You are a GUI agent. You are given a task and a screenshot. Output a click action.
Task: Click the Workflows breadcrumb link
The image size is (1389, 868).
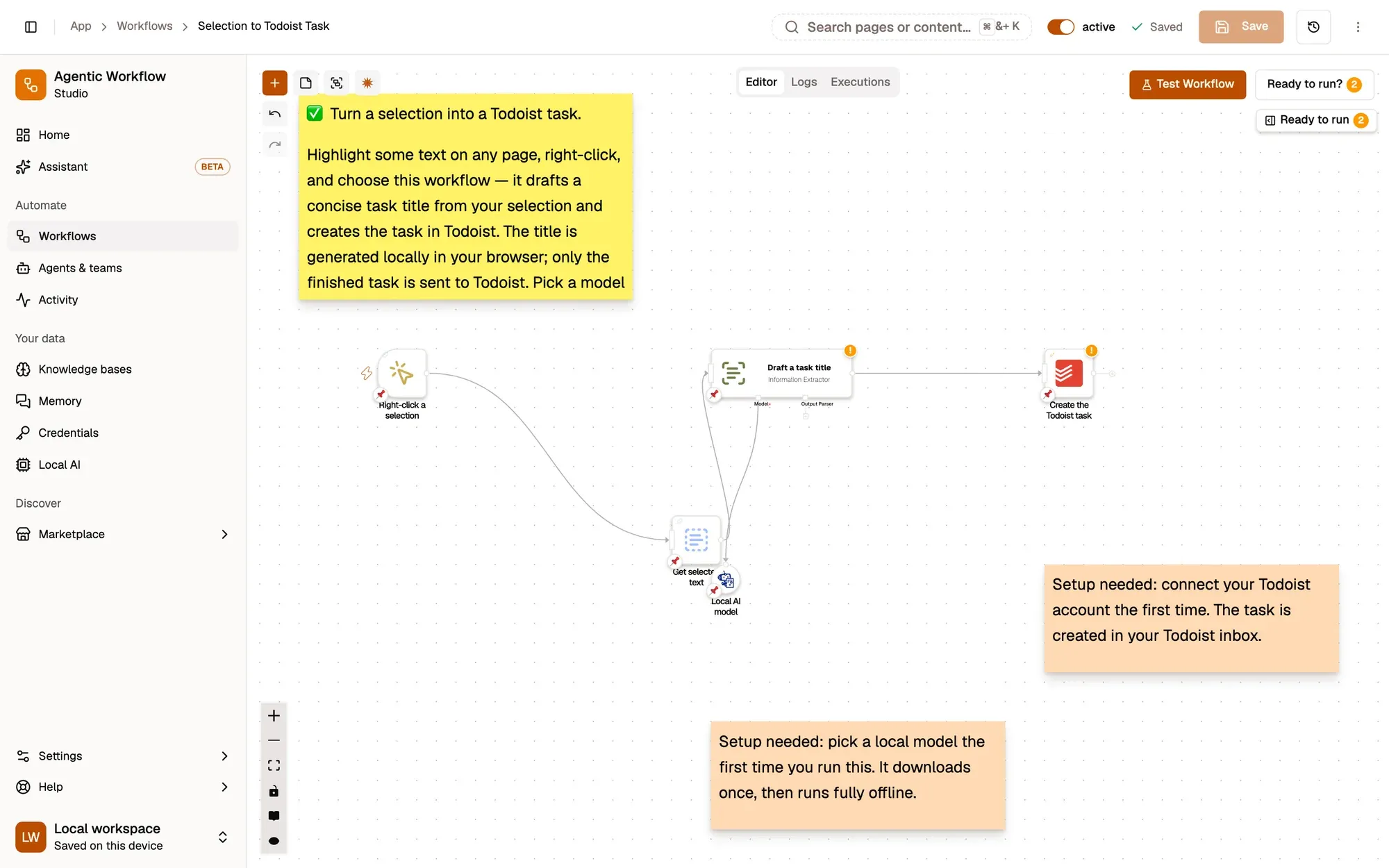coord(144,26)
